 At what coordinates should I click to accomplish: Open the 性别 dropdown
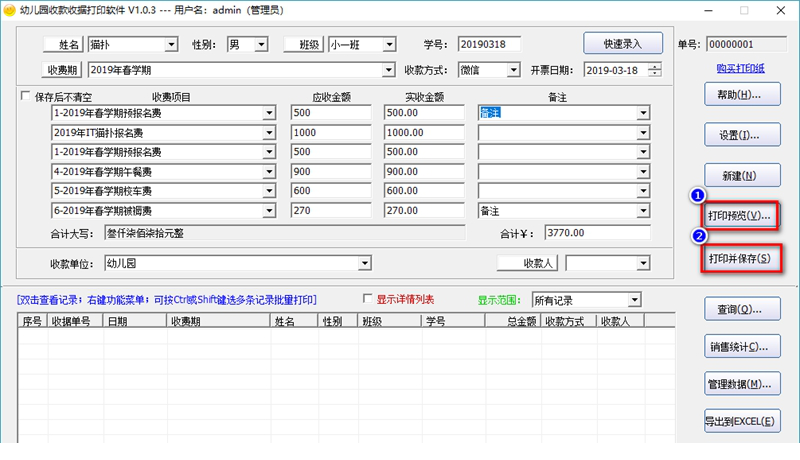coord(261,44)
